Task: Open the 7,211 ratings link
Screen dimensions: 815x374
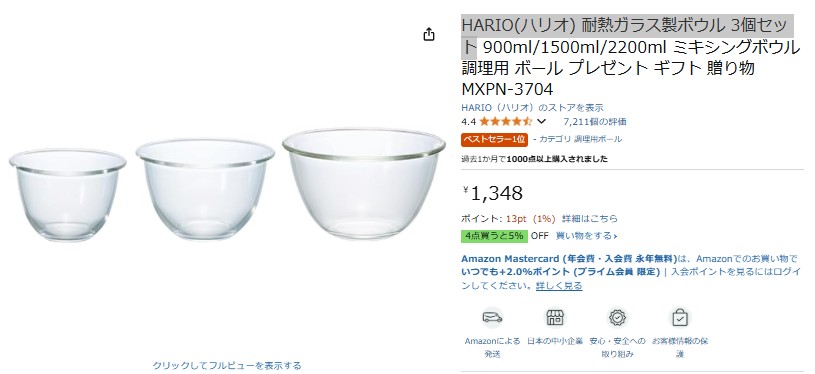Action: point(595,122)
